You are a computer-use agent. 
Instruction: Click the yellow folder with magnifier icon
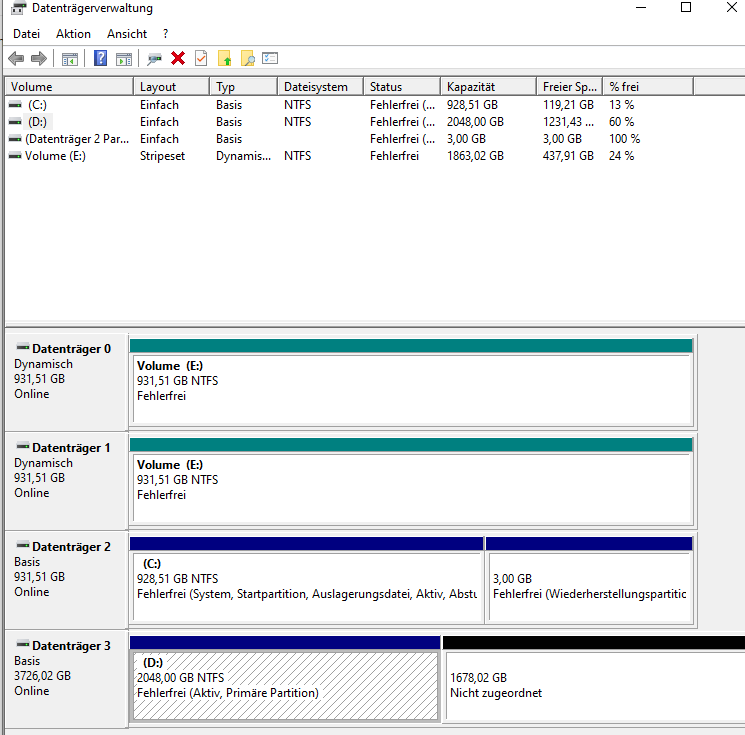pyautogui.click(x=248, y=58)
